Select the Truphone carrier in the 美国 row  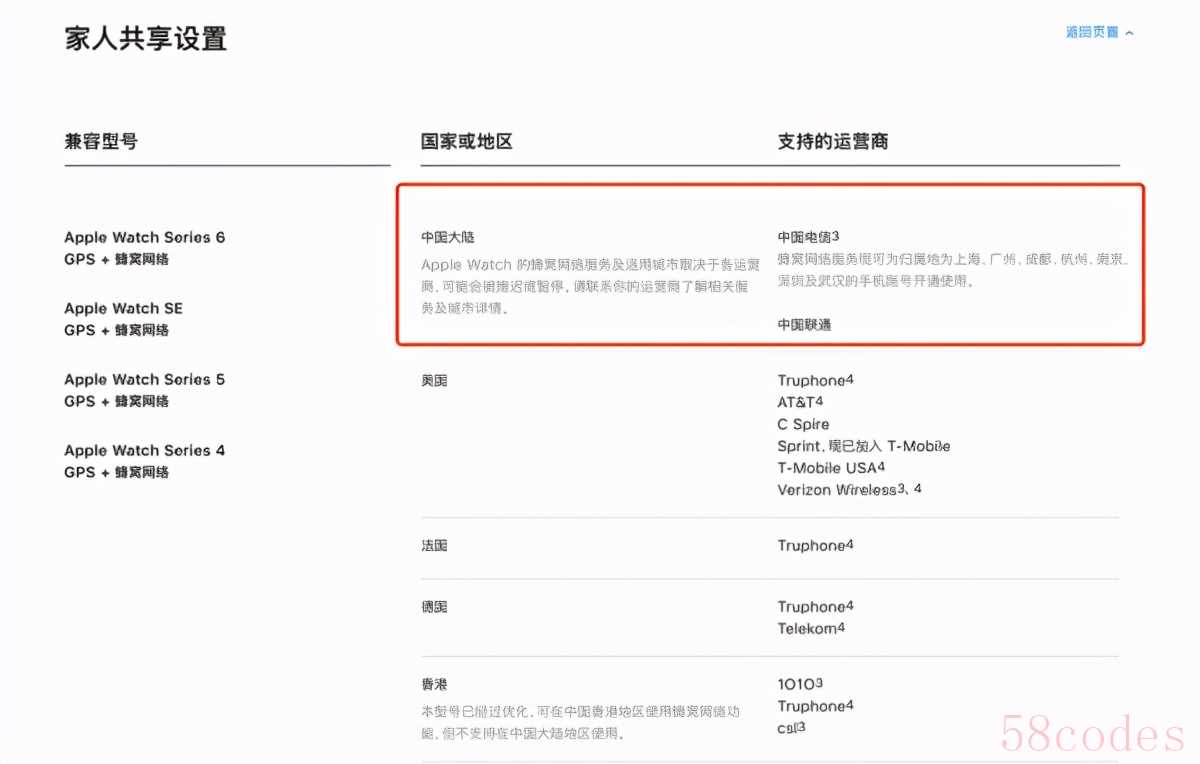tap(815, 380)
